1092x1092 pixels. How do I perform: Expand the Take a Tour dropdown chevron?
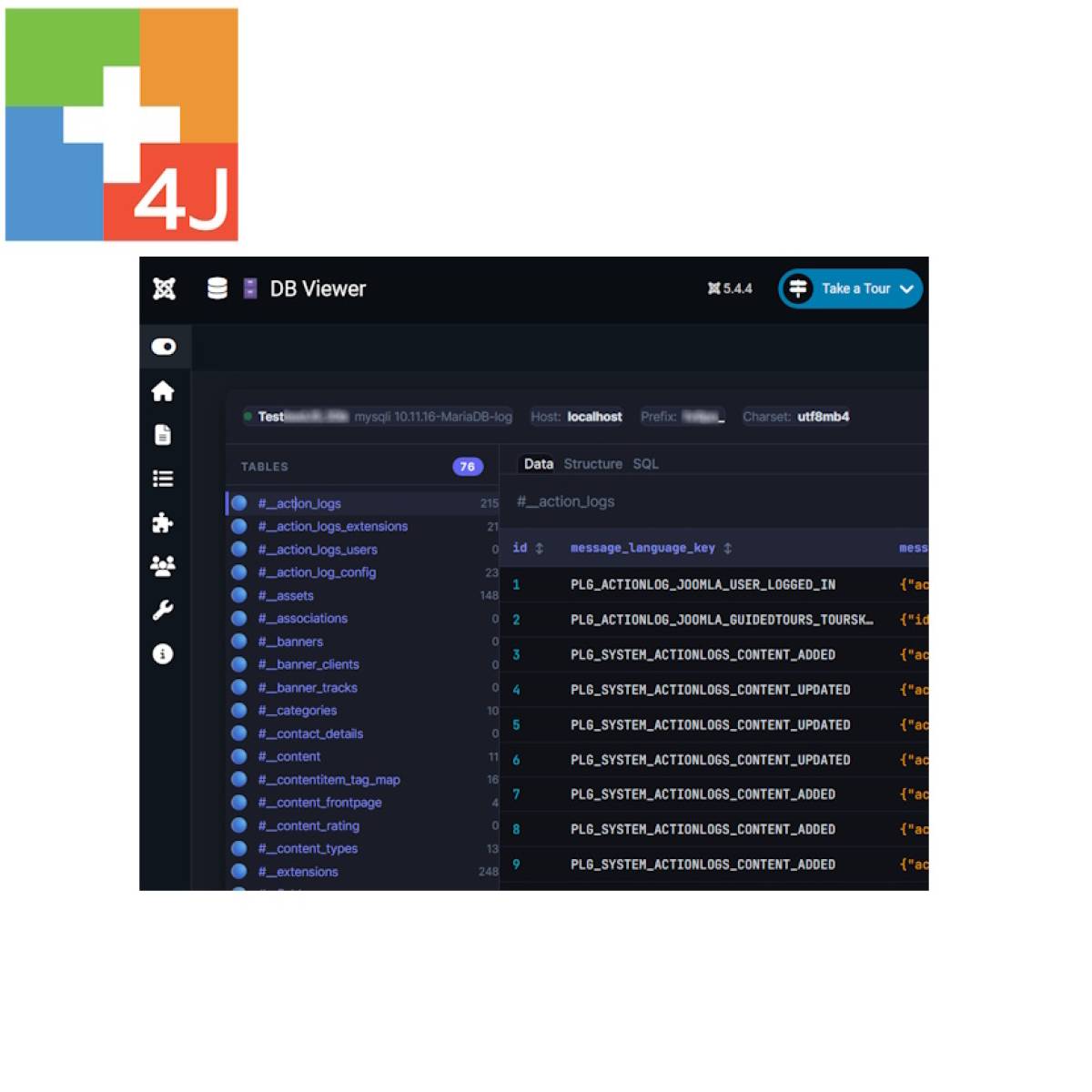pyautogui.click(x=906, y=288)
